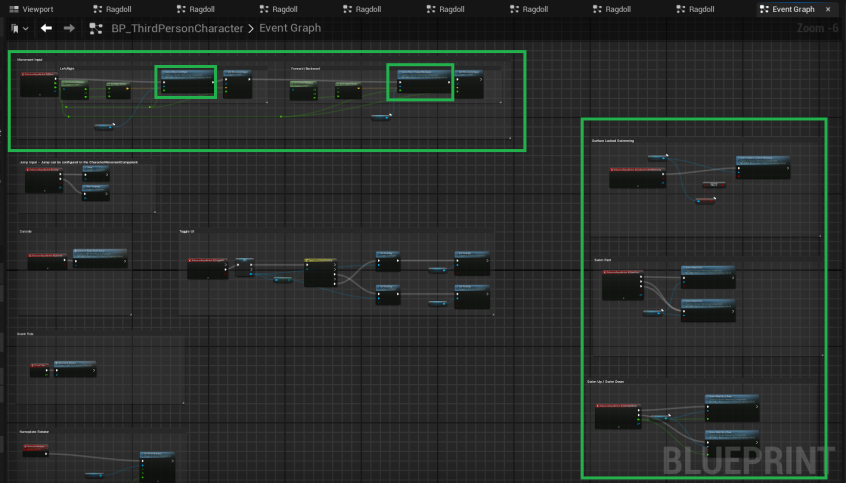The width and height of the screenshot is (846, 483).
Task: Select the Event Tick comment title
Action: (x=25, y=334)
